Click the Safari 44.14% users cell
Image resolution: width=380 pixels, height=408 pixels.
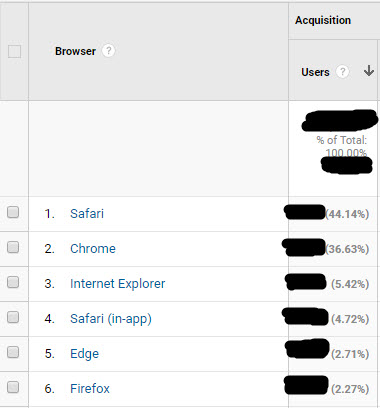333,214
